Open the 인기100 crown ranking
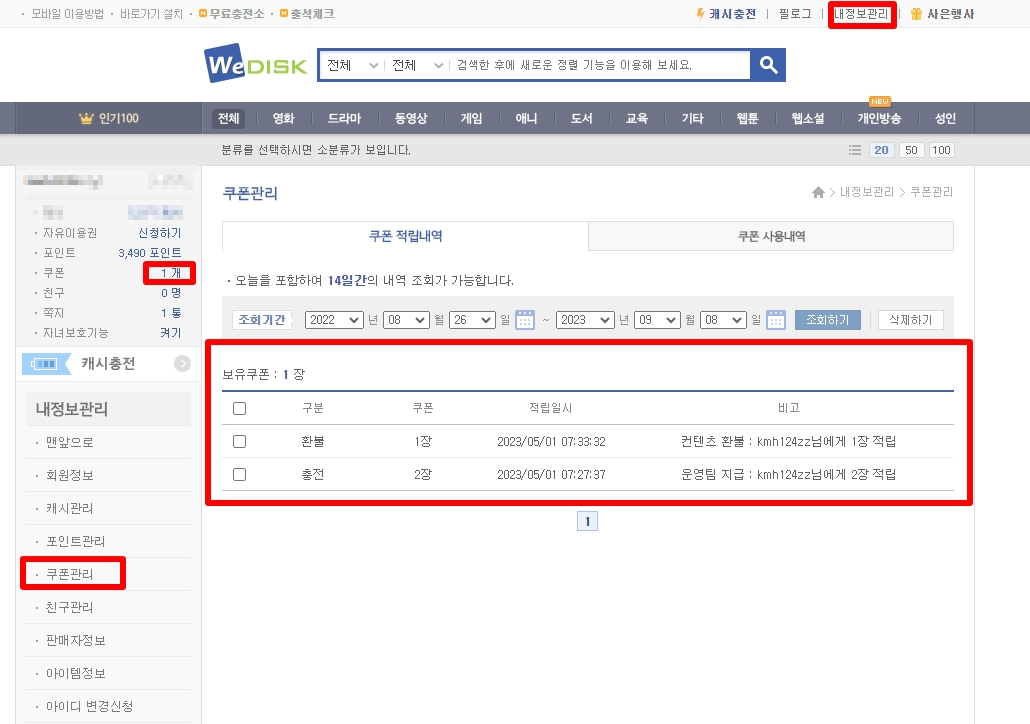Image resolution: width=1030 pixels, height=724 pixels. 108,118
